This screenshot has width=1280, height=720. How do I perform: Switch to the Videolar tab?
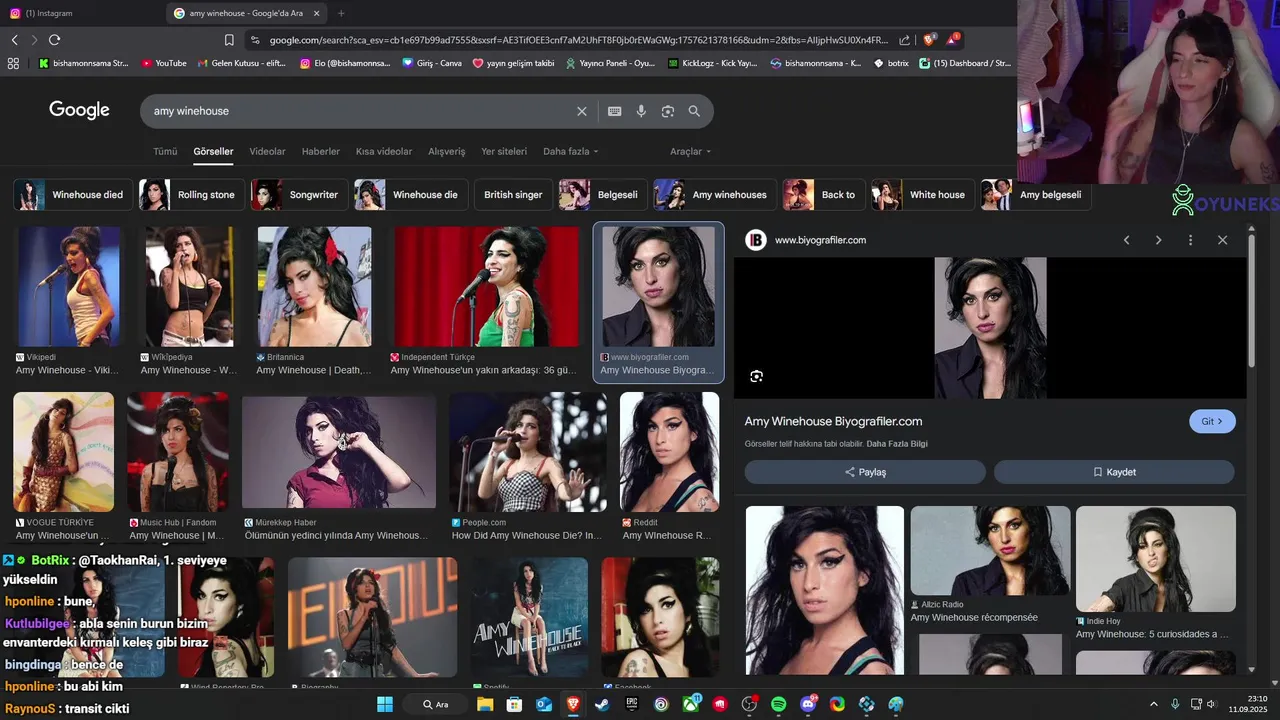[267, 151]
